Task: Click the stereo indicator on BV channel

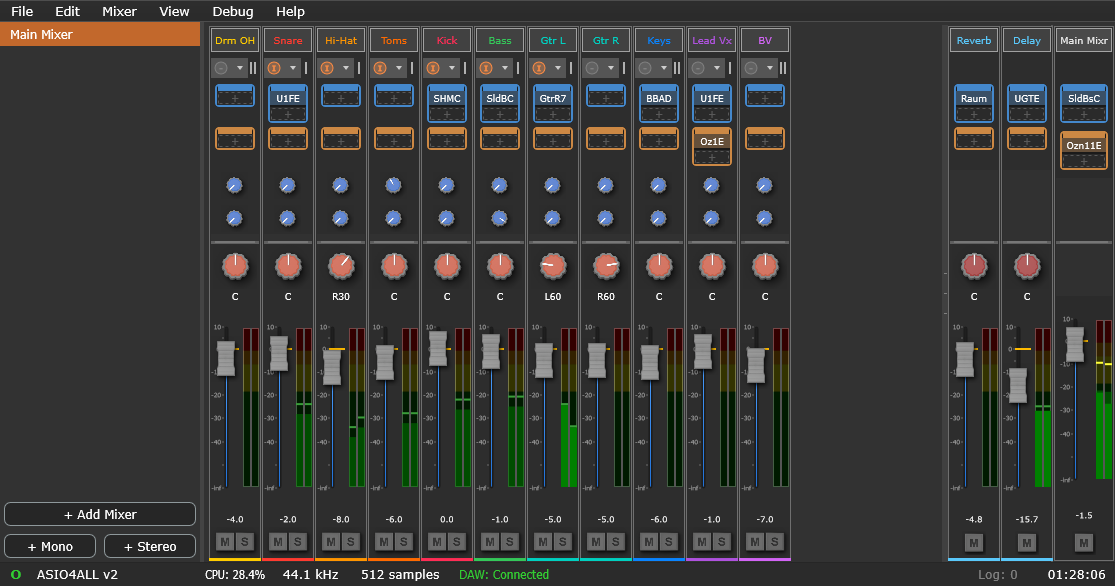Action: pyautogui.click(x=783, y=68)
